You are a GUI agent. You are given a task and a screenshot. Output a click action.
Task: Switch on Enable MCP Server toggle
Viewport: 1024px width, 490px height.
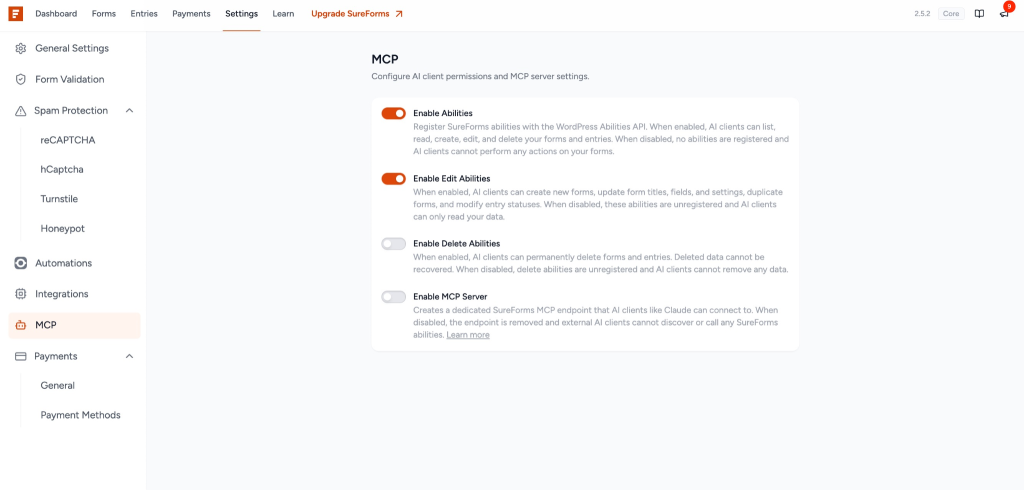(x=394, y=297)
